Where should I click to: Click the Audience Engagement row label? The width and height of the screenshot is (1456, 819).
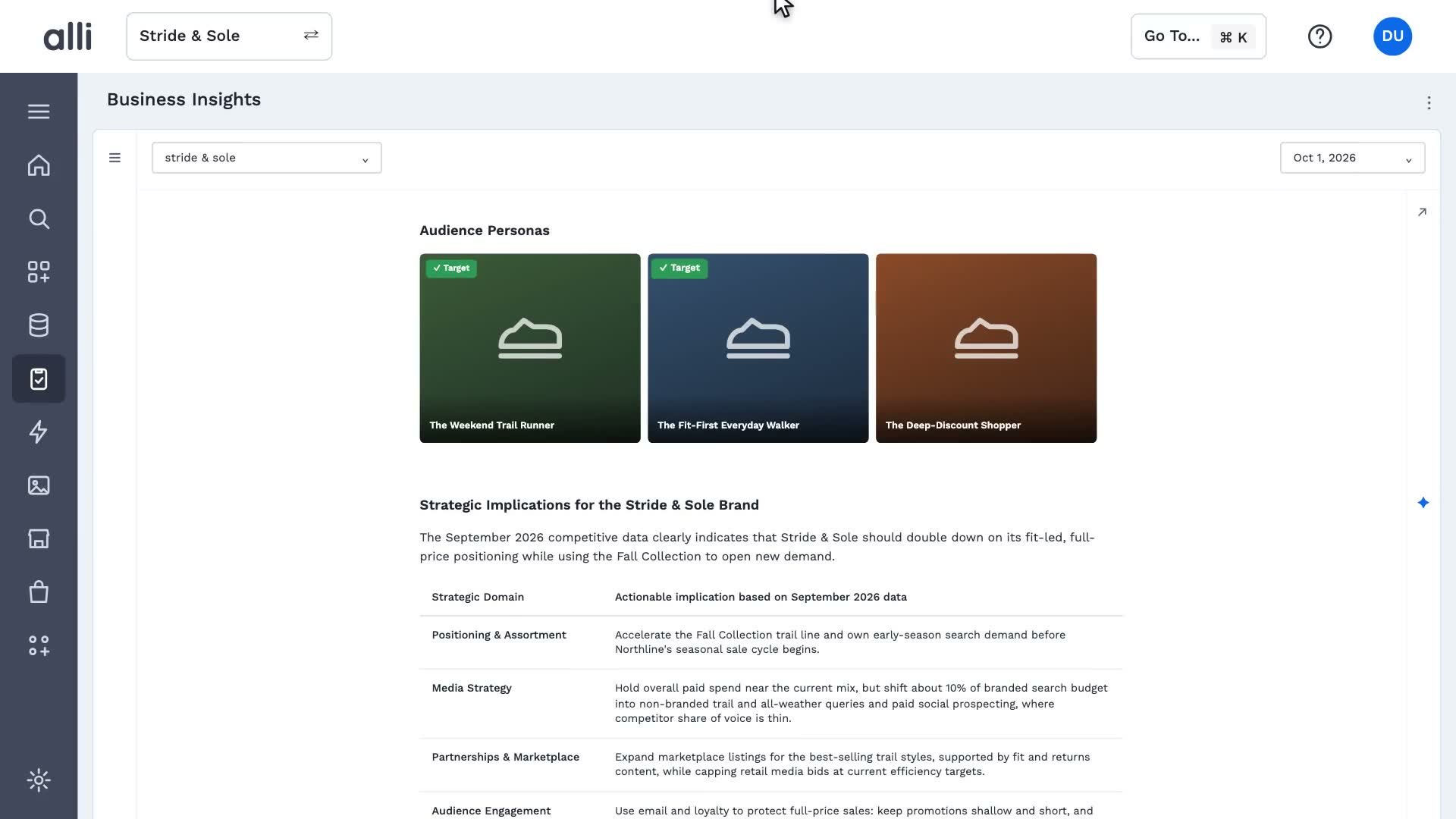point(491,811)
